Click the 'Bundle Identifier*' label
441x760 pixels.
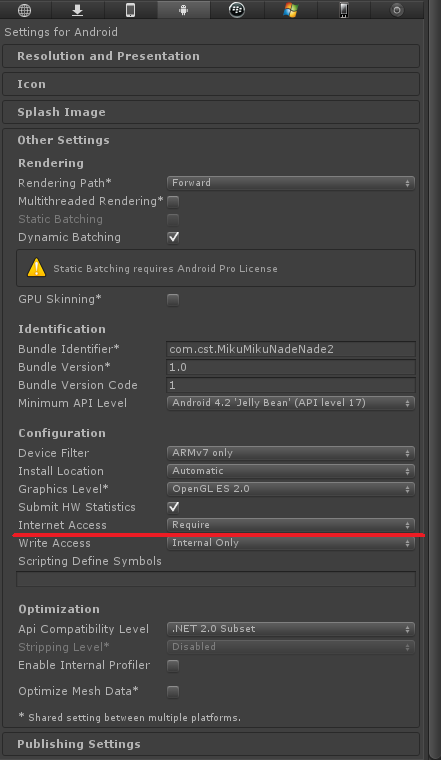pos(69,349)
